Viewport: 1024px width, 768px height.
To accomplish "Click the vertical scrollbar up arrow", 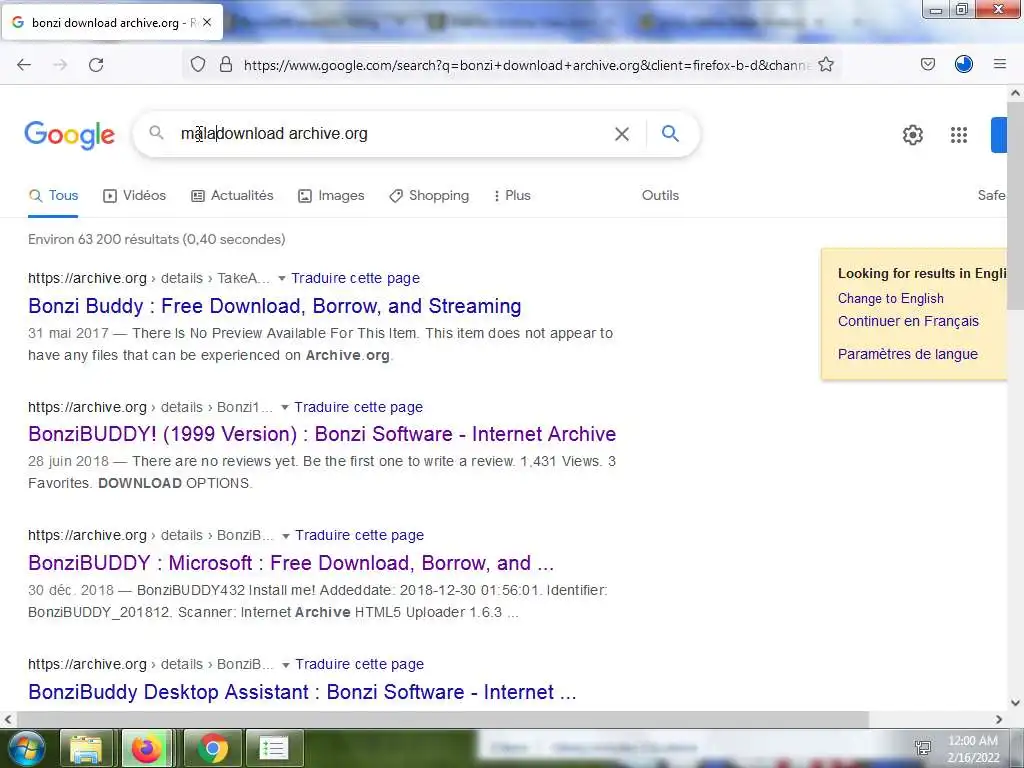I will (1016, 93).
